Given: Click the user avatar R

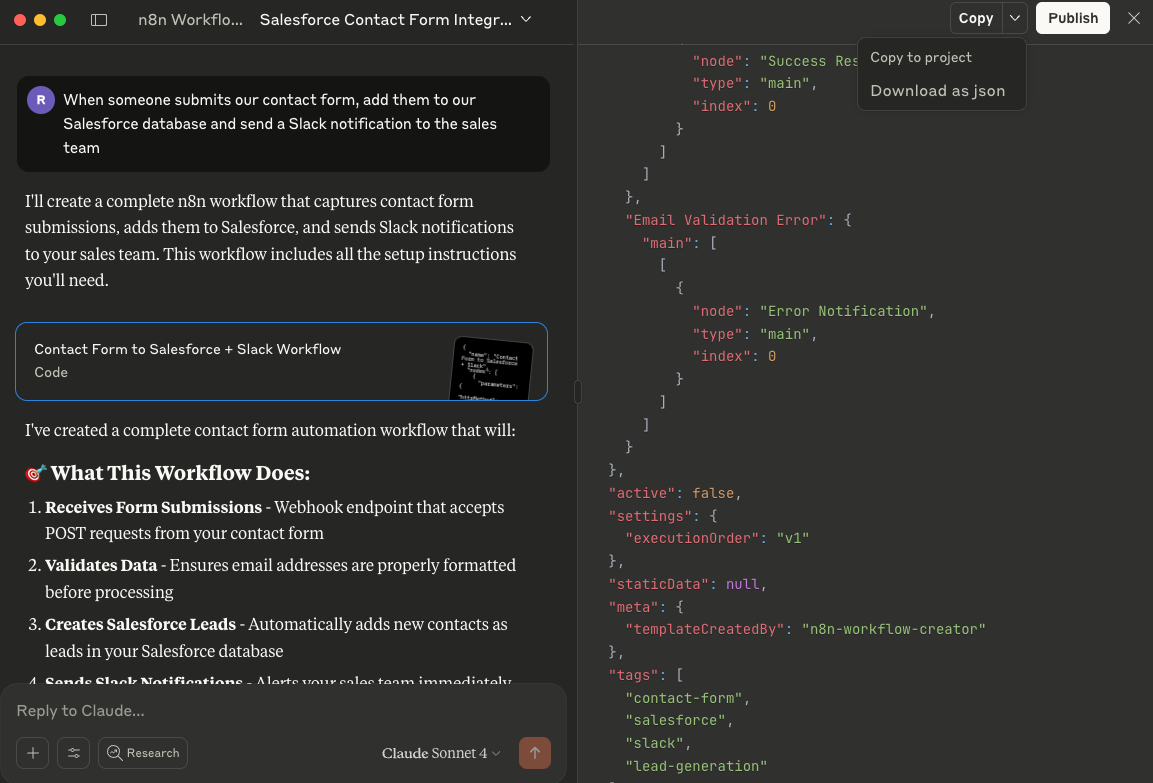Looking at the screenshot, I should pyautogui.click(x=41, y=100).
